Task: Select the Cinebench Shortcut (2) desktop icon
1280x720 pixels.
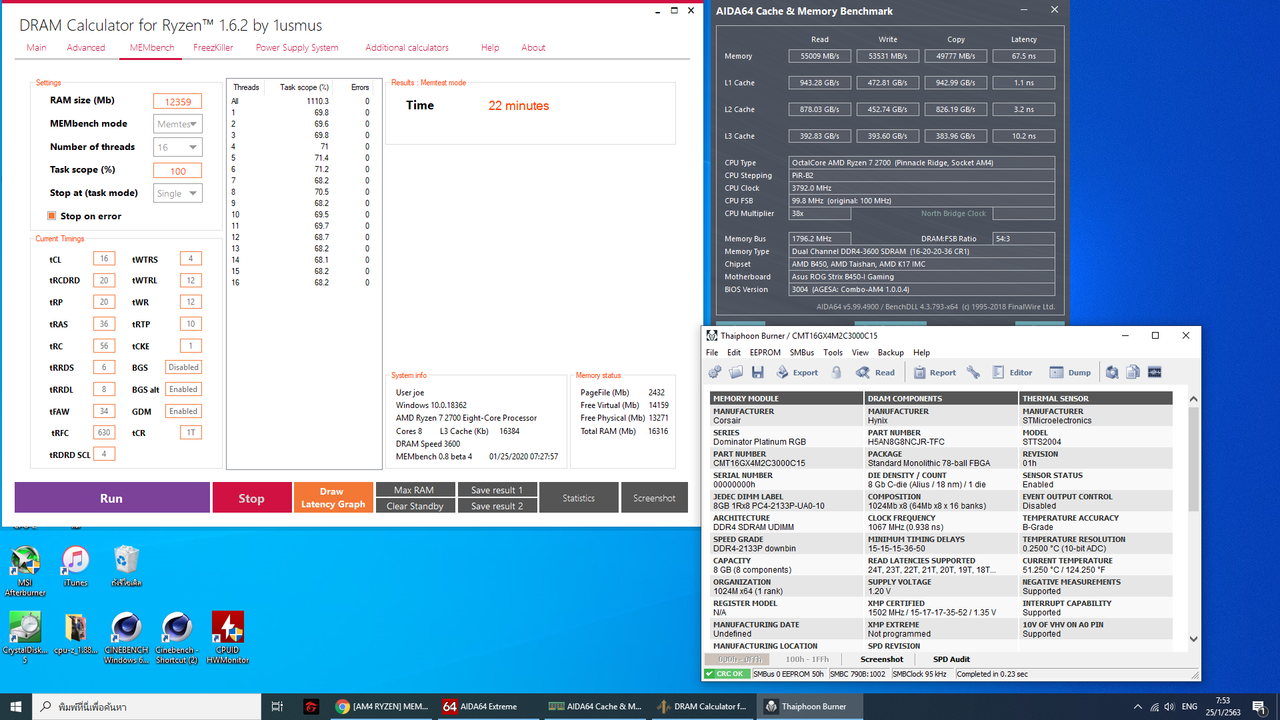Action: tap(177, 638)
